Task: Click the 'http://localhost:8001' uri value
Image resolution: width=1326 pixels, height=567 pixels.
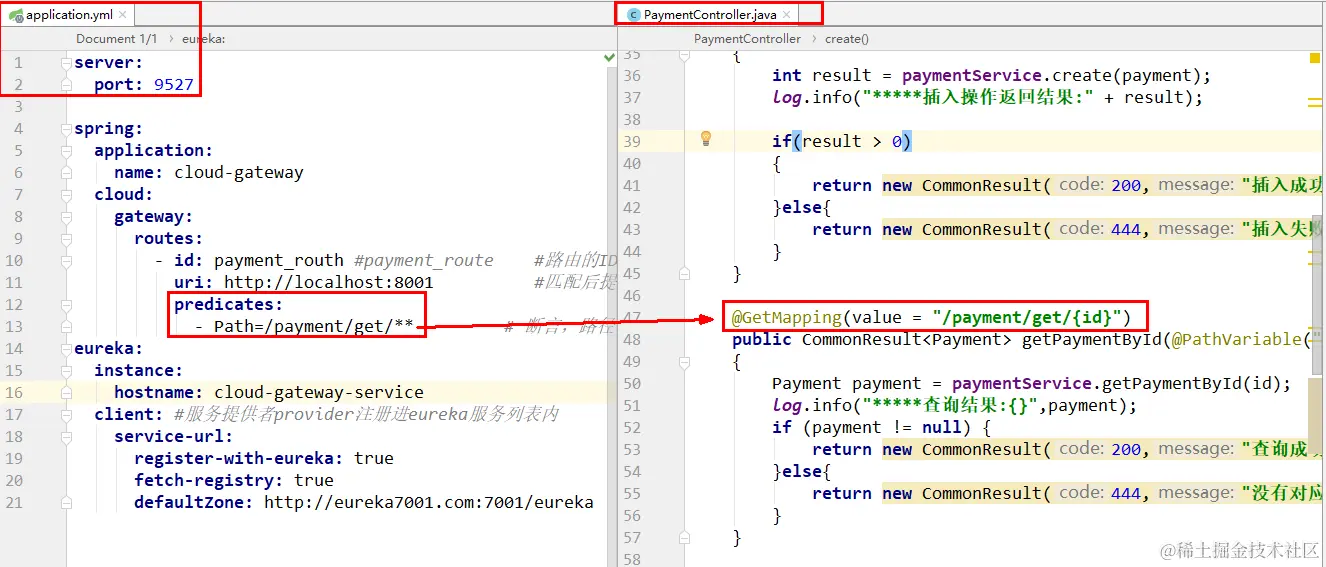Action: tap(329, 282)
